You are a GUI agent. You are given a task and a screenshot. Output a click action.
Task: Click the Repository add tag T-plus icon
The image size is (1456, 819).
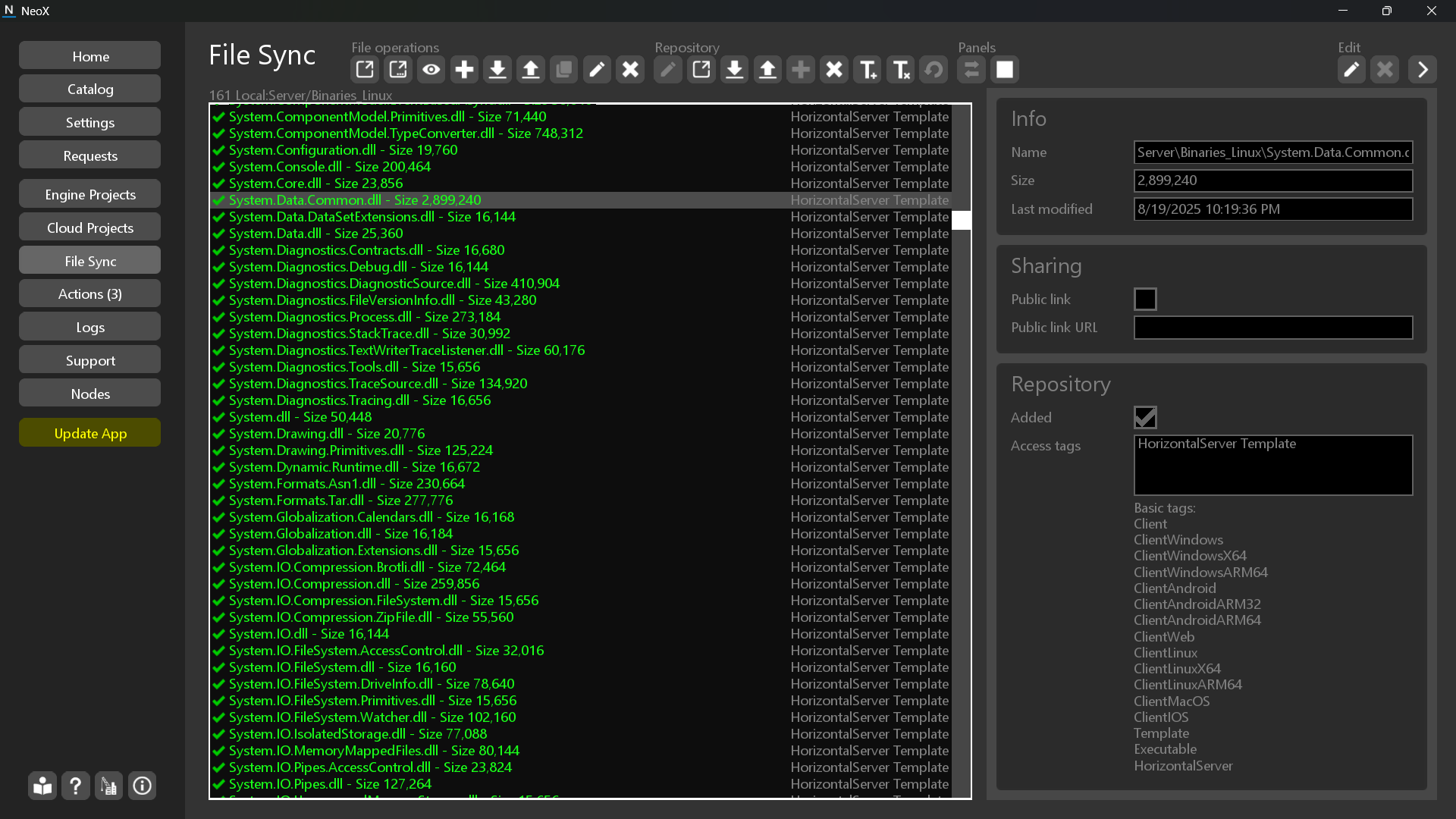point(867,70)
